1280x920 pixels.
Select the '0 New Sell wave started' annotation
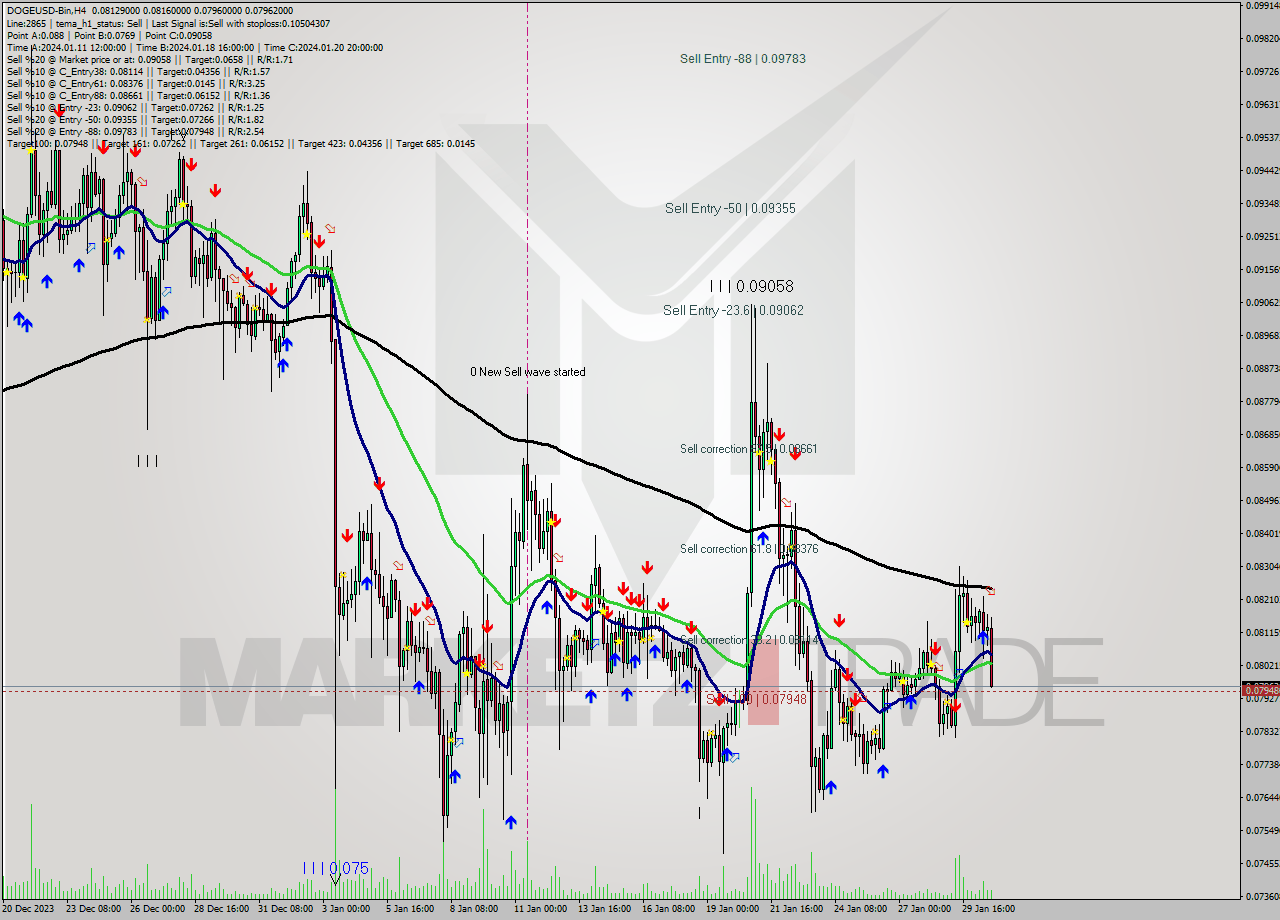(x=528, y=372)
